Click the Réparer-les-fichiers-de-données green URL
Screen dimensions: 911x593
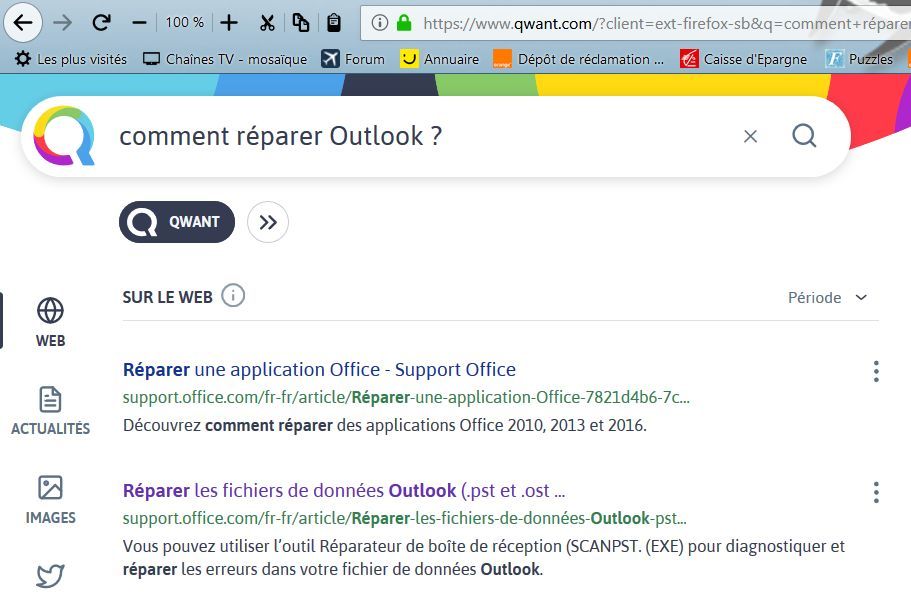[x=404, y=518]
